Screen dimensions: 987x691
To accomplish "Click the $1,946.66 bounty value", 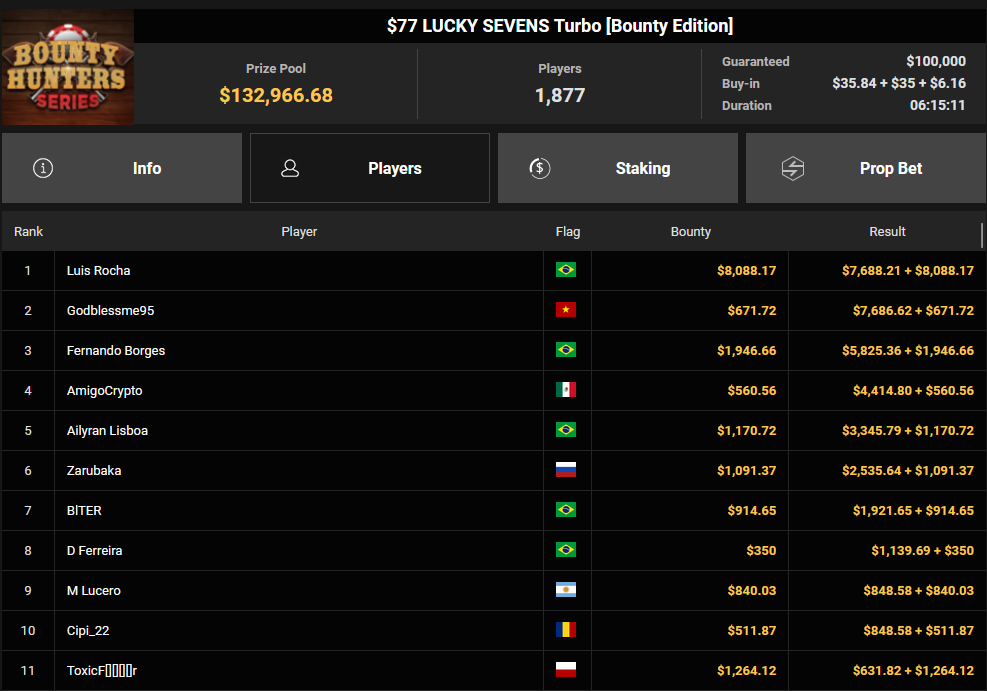I will [747, 351].
